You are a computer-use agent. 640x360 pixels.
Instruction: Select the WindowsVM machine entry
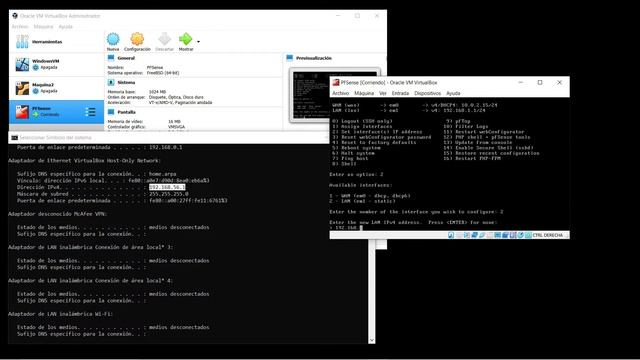(x=56, y=64)
